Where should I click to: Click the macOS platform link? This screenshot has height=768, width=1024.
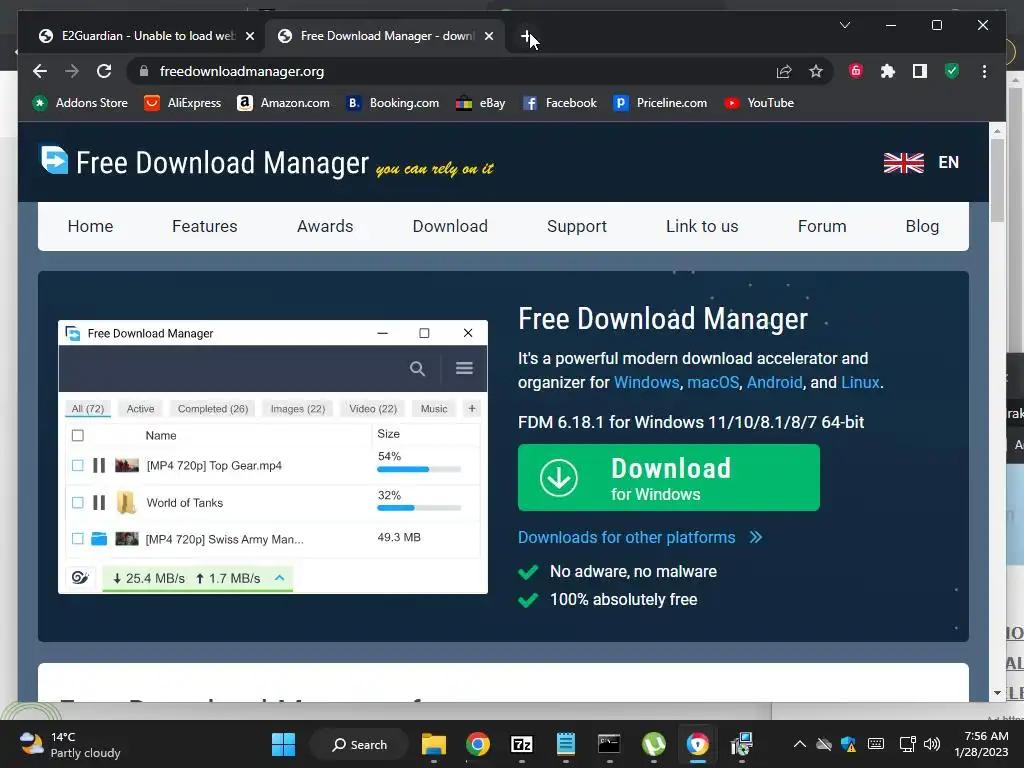[x=713, y=382]
